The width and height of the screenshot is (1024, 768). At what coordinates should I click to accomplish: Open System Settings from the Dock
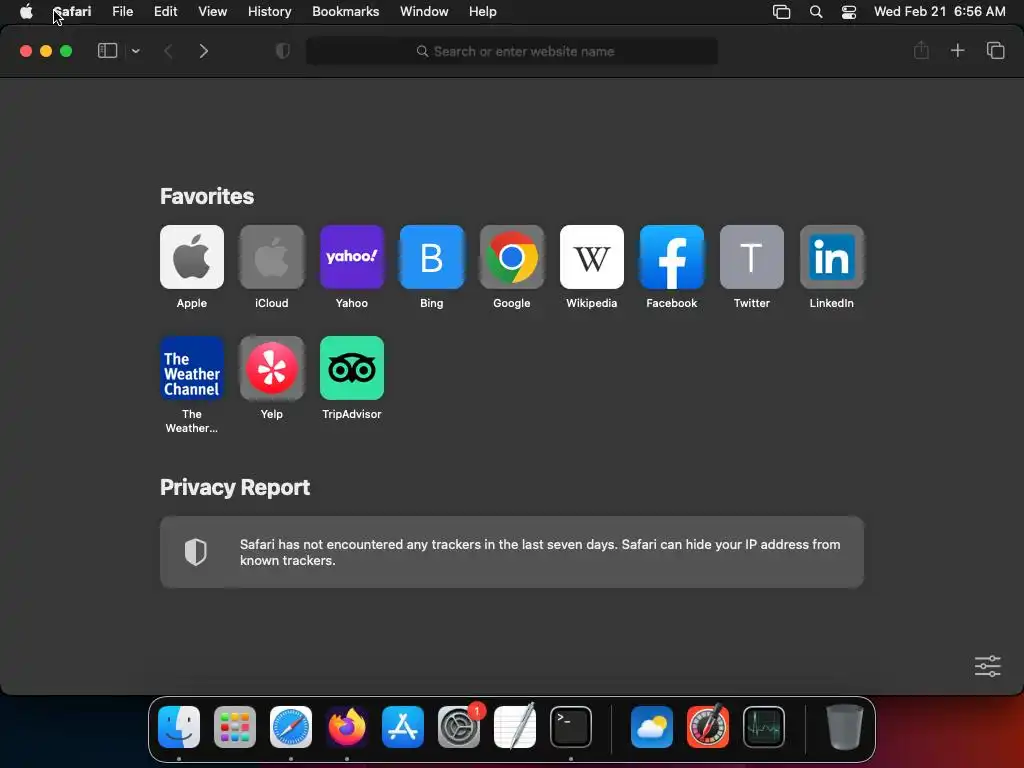coord(458,727)
